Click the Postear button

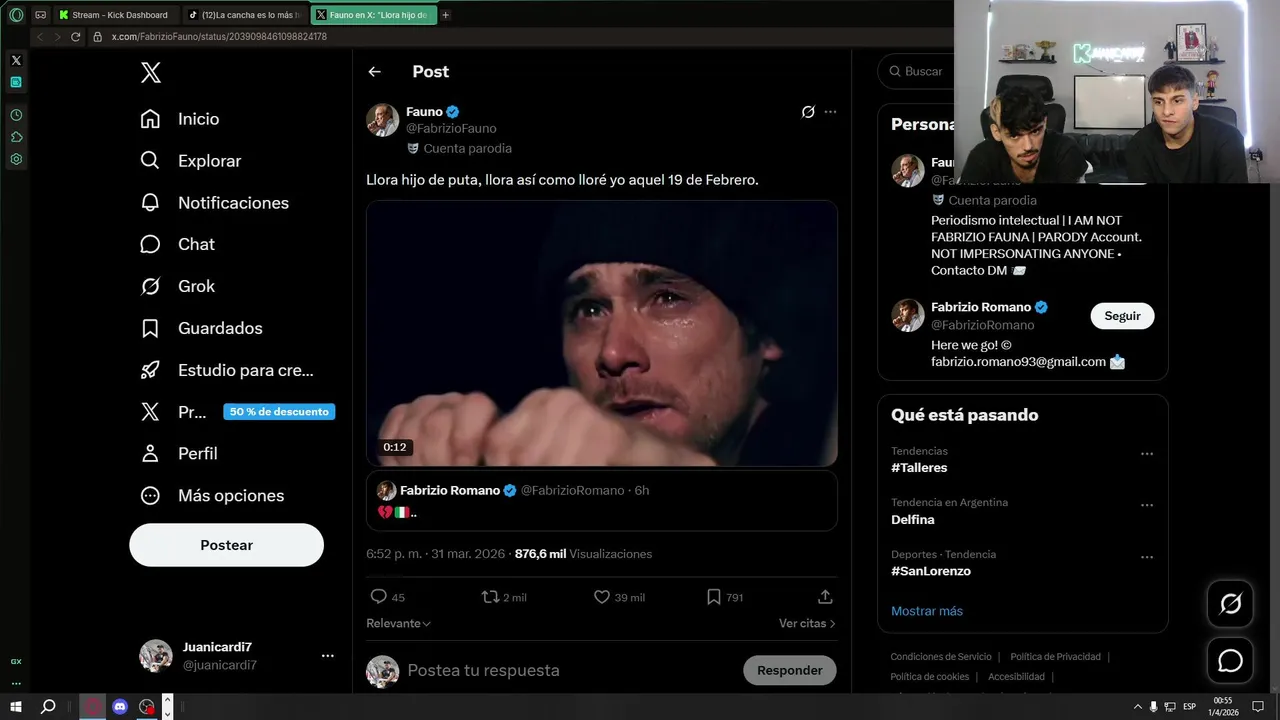point(226,545)
